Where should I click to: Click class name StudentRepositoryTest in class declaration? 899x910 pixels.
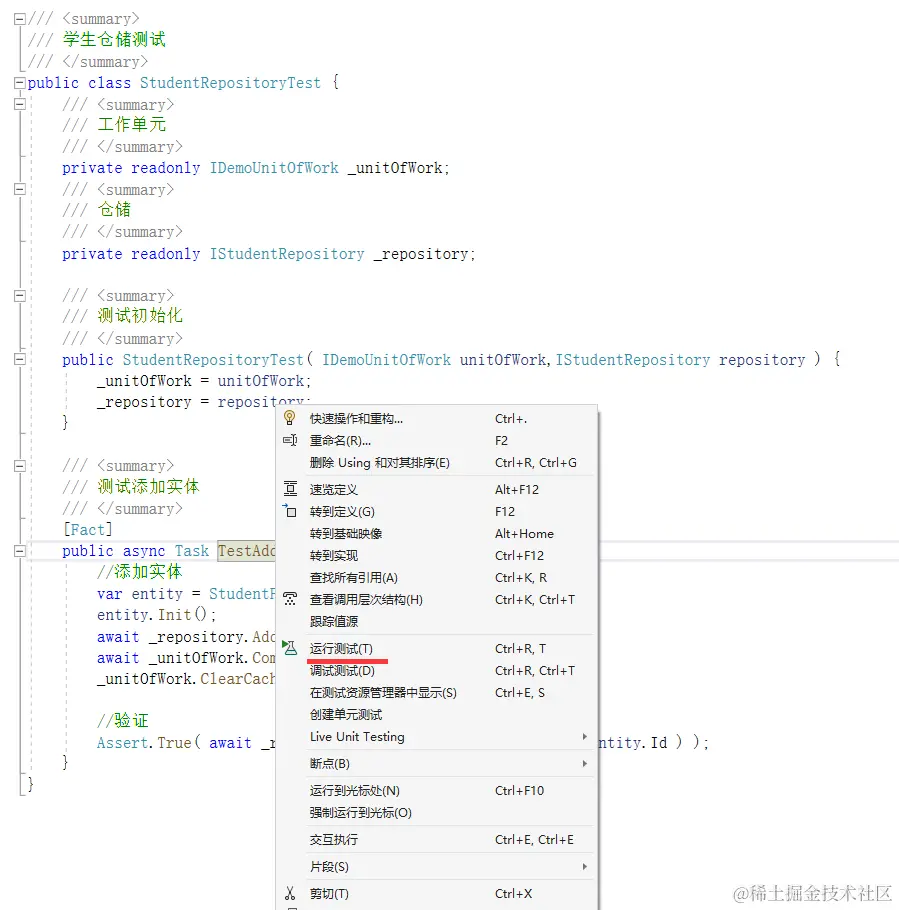[x=230, y=83]
